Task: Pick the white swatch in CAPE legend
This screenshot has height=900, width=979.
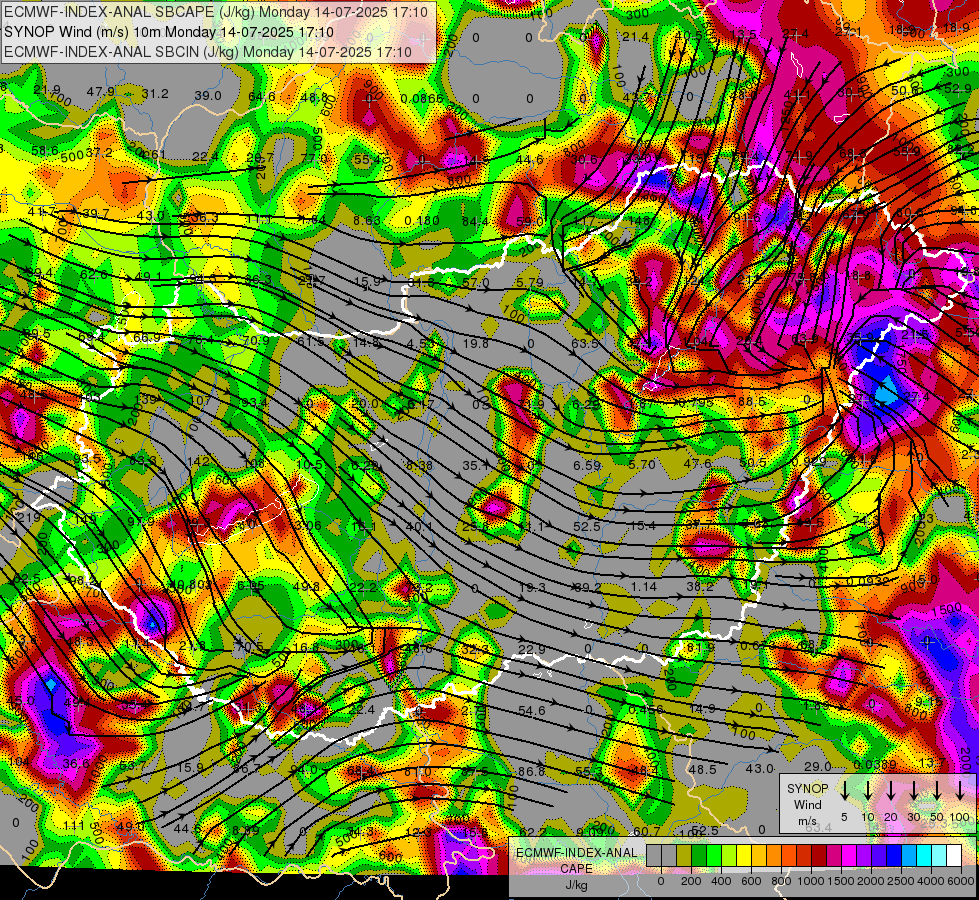Action: 954,855
